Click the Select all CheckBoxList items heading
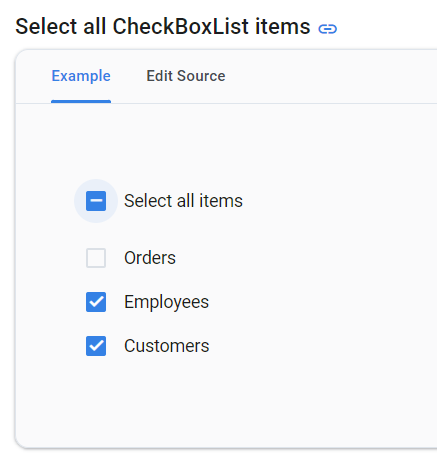 tap(163, 27)
